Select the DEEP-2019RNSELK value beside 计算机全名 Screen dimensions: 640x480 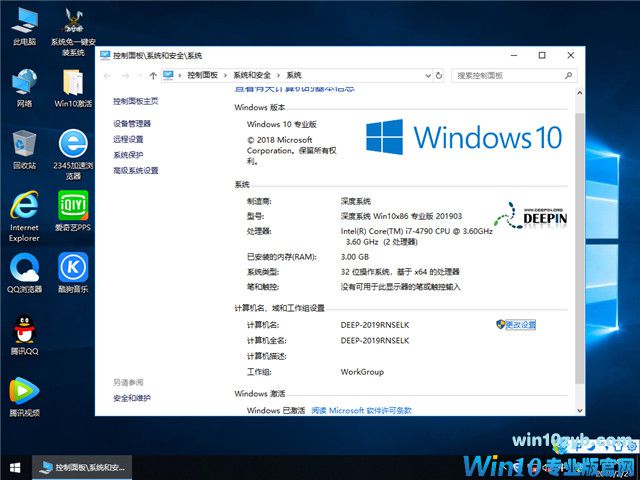point(375,340)
